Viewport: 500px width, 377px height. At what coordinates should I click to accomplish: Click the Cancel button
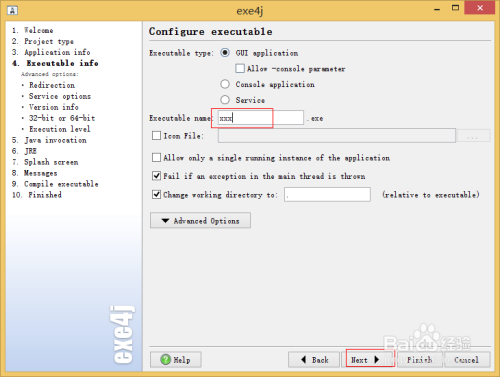click(x=467, y=359)
